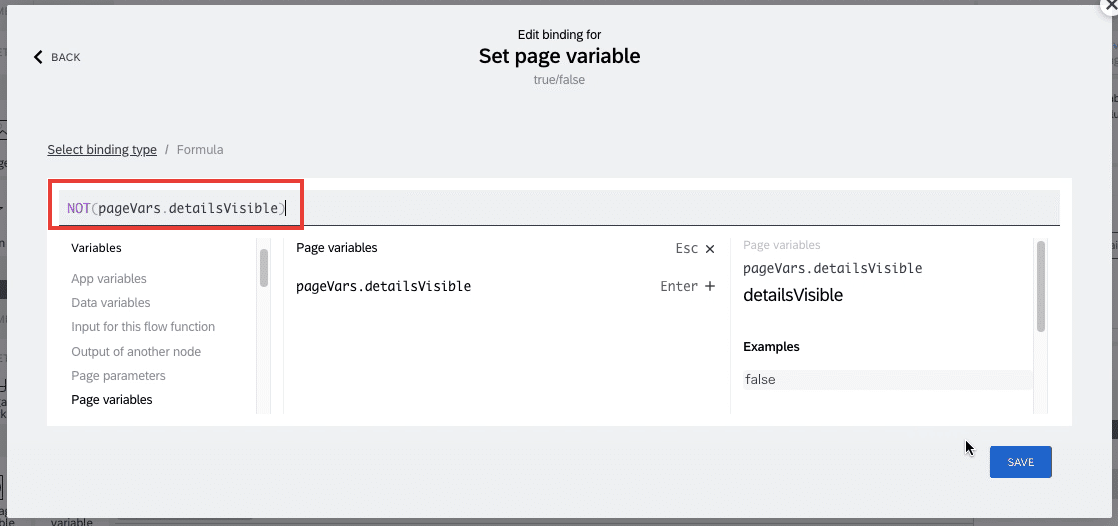Save the formula with SAVE button
Viewport: 1118px width, 526px height.
(1020, 462)
